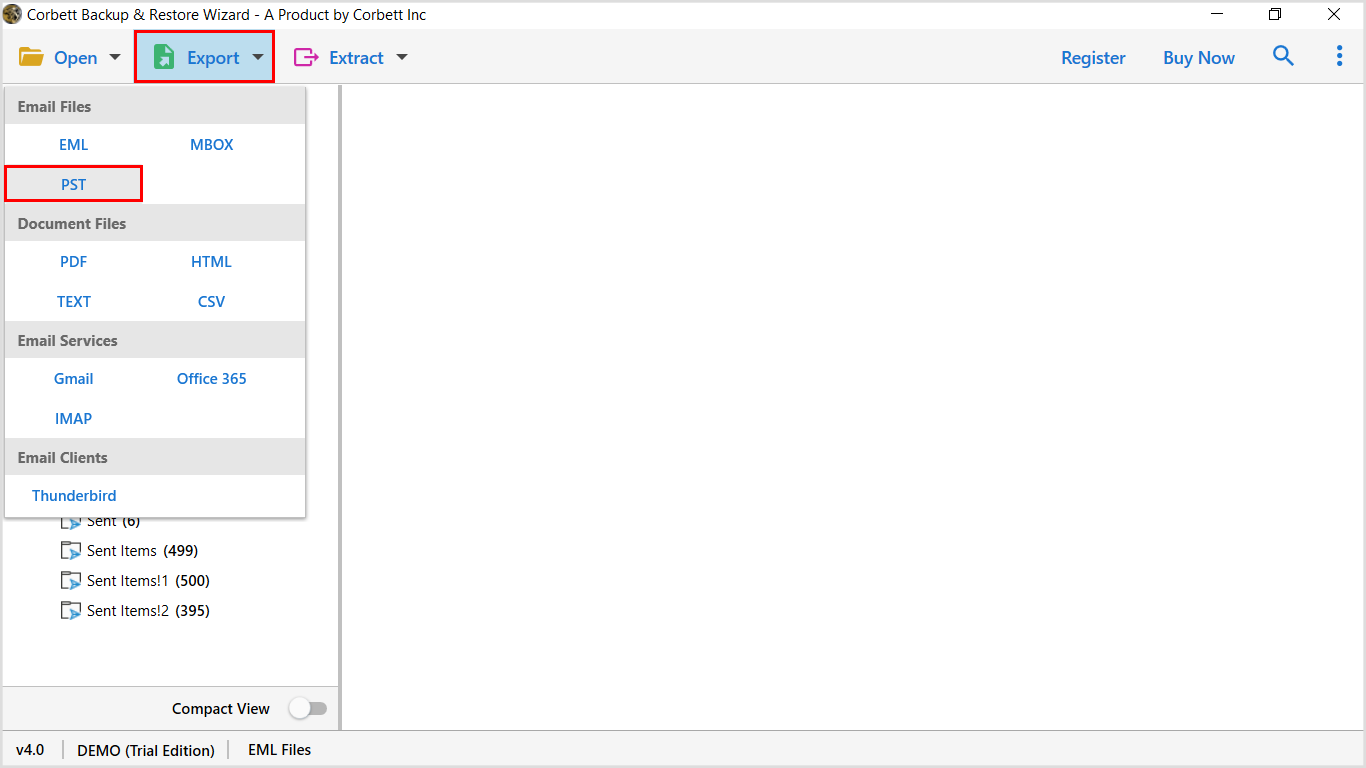Toggle the Compact View switch
1366x768 pixels.
pyautogui.click(x=308, y=708)
